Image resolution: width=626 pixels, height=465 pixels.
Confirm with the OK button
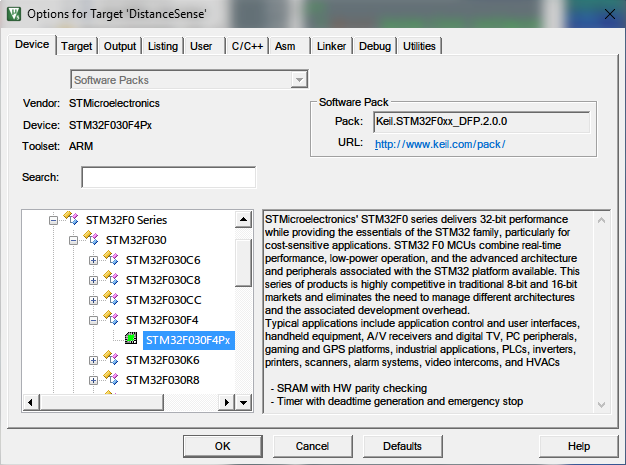223,446
